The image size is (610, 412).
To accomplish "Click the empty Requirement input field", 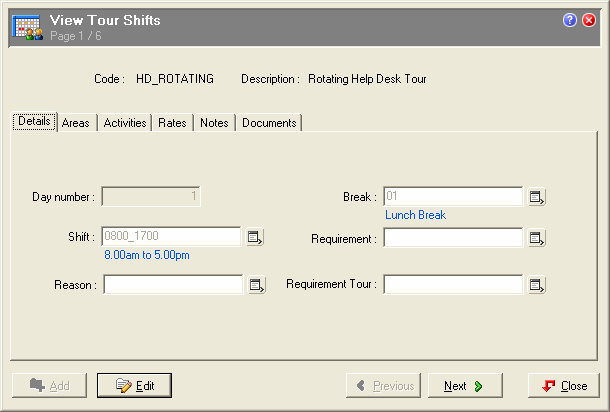I will click(x=453, y=238).
